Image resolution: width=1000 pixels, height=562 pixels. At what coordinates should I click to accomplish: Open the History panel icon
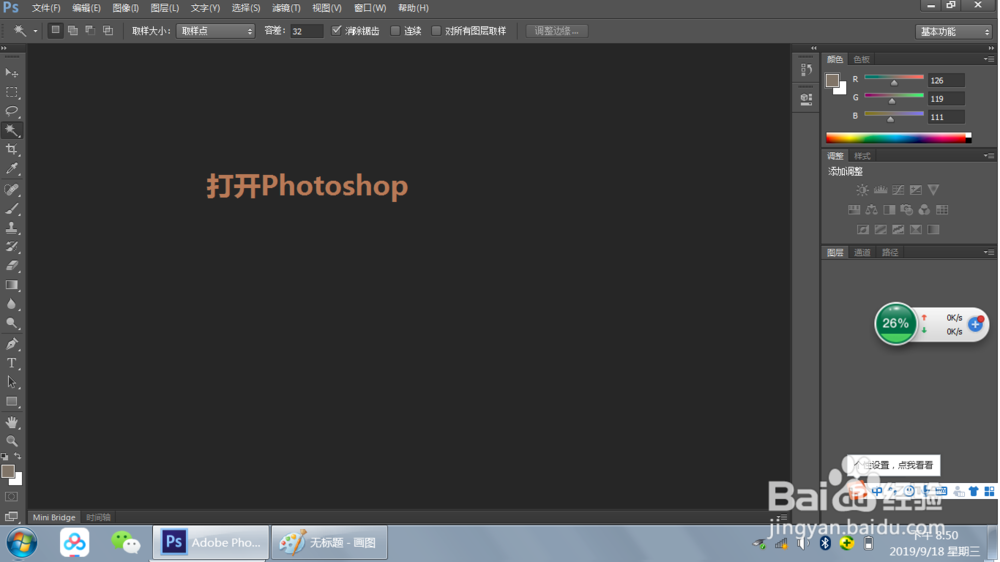[x=806, y=70]
